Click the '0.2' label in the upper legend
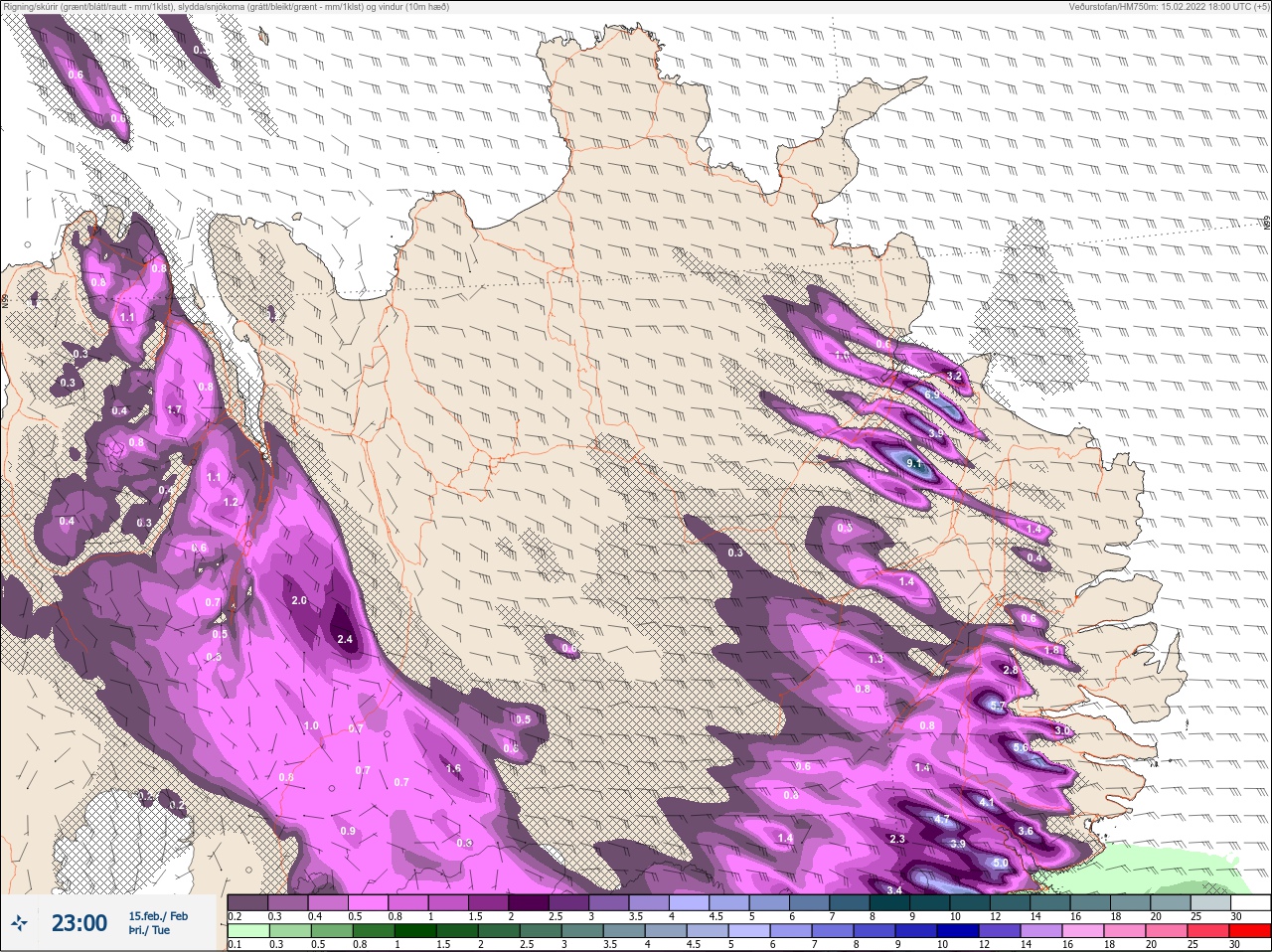Screen dimensions: 1272x952 pos(235,916)
